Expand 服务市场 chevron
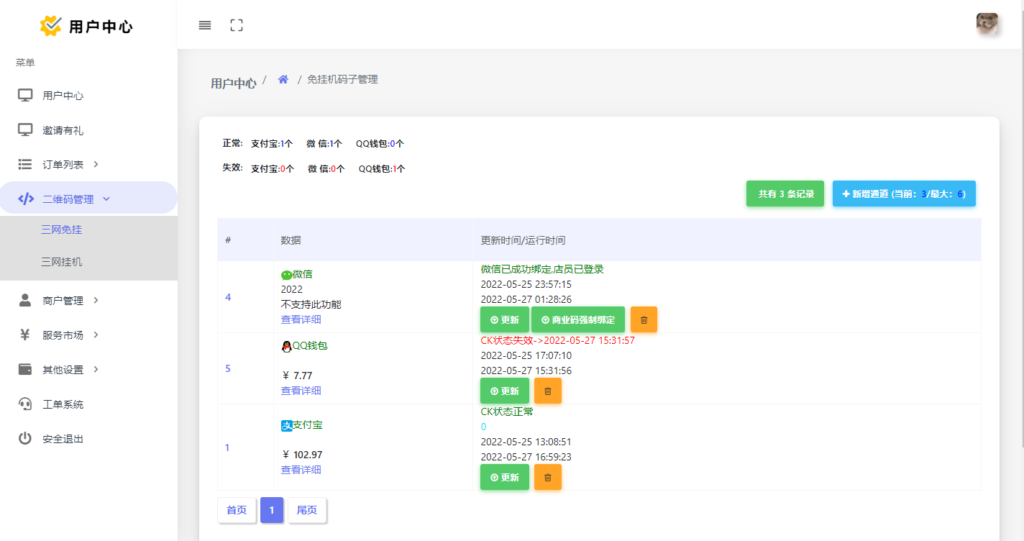This screenshot has width=1024, height=541. (x=96, y=335)
